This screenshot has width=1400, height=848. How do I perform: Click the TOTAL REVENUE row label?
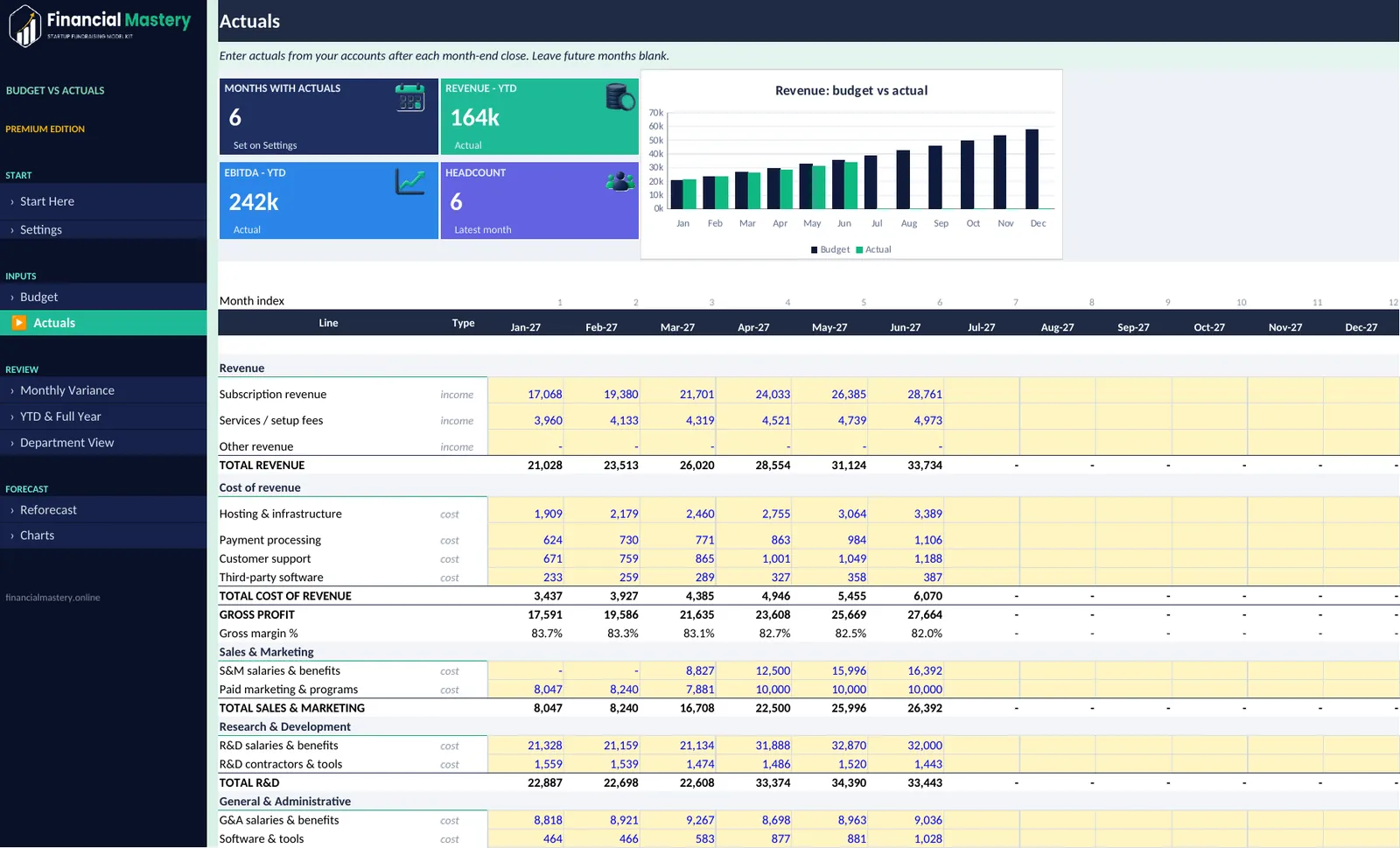coord(262,466)
